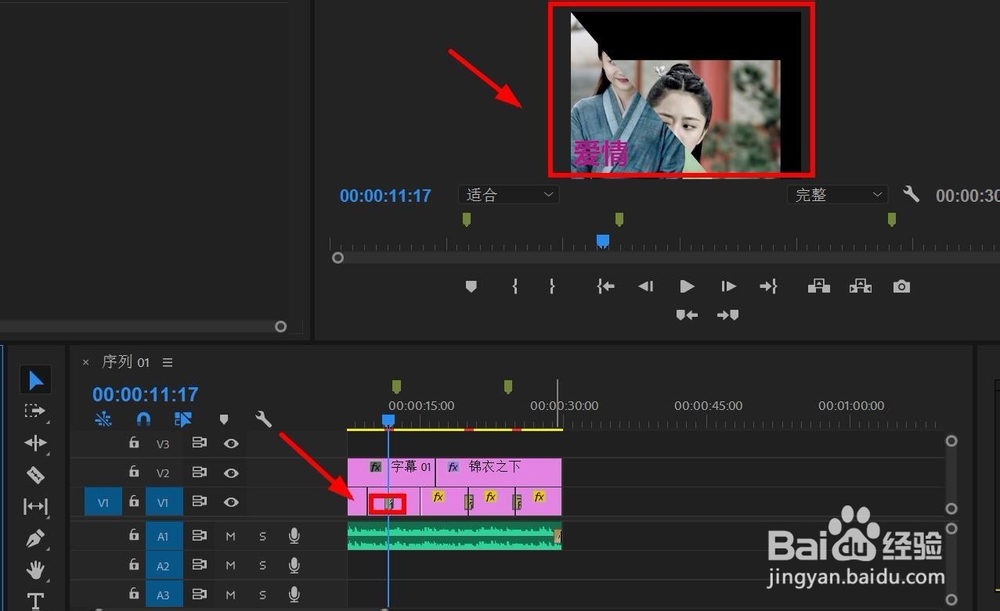This screenshot has width=1000, height=611.
Task: Go to In point
Action: pyautogui.click(x=605, y=286)
